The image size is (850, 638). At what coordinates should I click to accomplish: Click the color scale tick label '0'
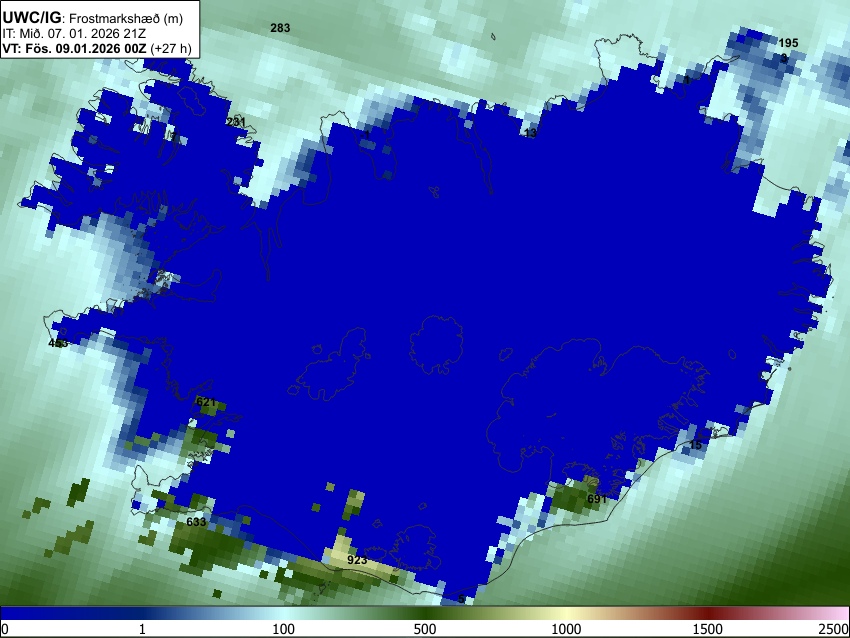click(5, 629)
